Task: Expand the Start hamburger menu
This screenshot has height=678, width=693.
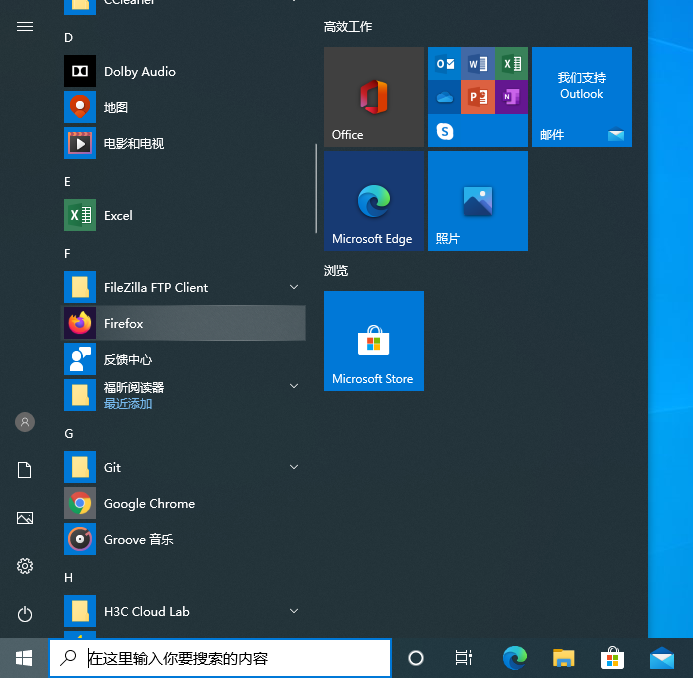Action: [25, 27]
